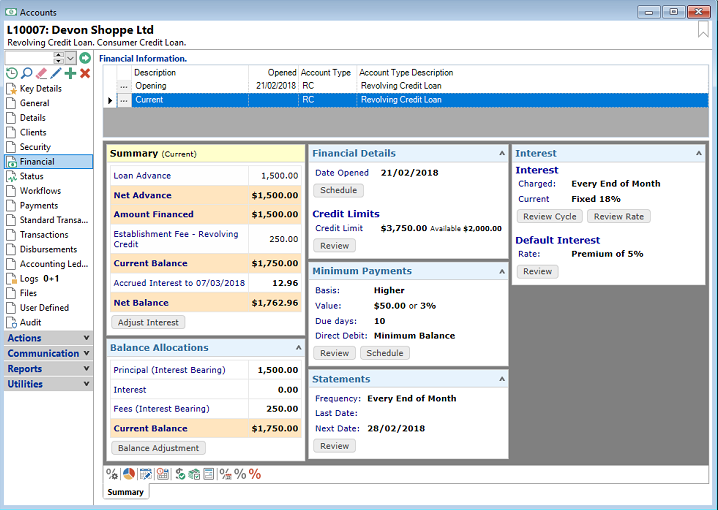Click the history clock icon
The height and width of the screenshot is (510, 718).
point(11,73)
